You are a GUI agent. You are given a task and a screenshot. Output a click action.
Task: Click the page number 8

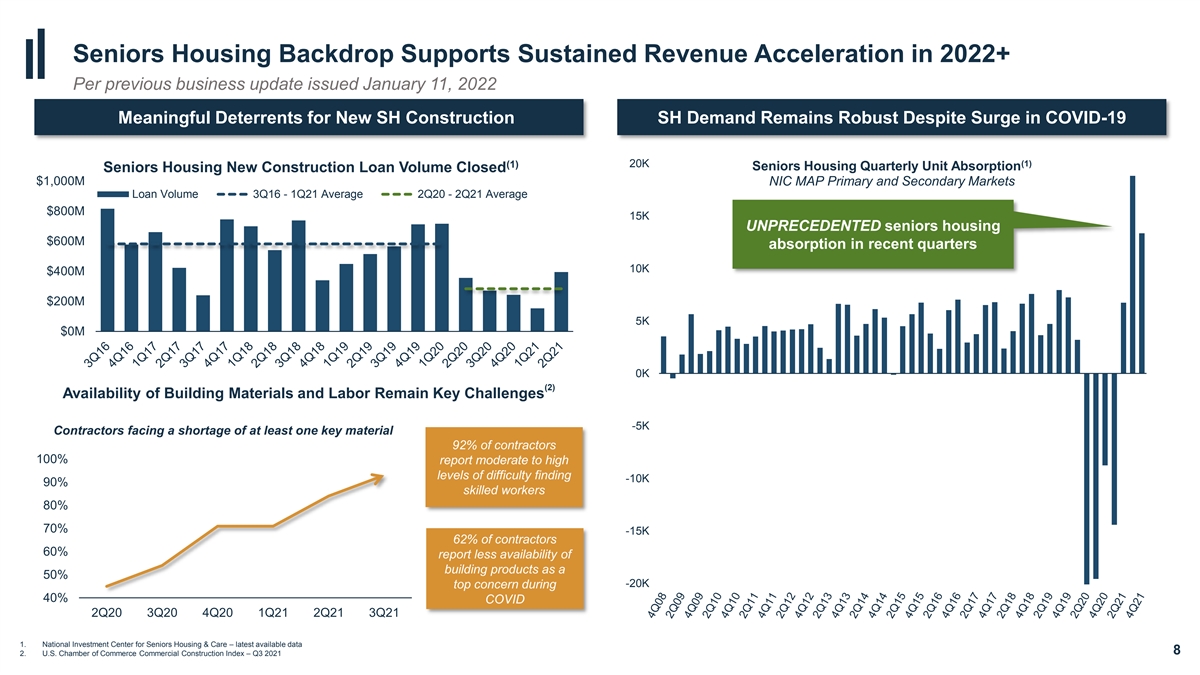1177,651
